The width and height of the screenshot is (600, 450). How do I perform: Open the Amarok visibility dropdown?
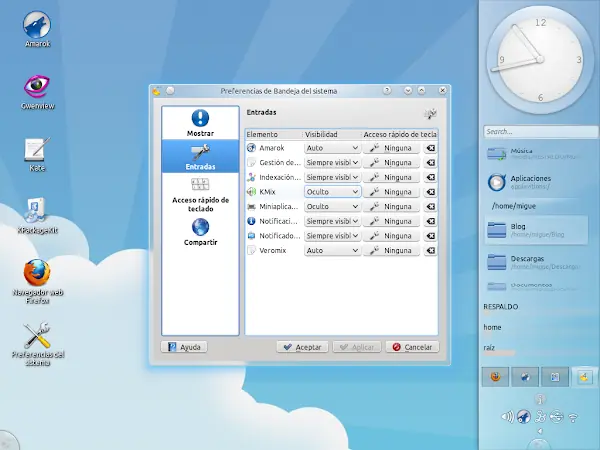pyautogui.click(x=332, y=148)
